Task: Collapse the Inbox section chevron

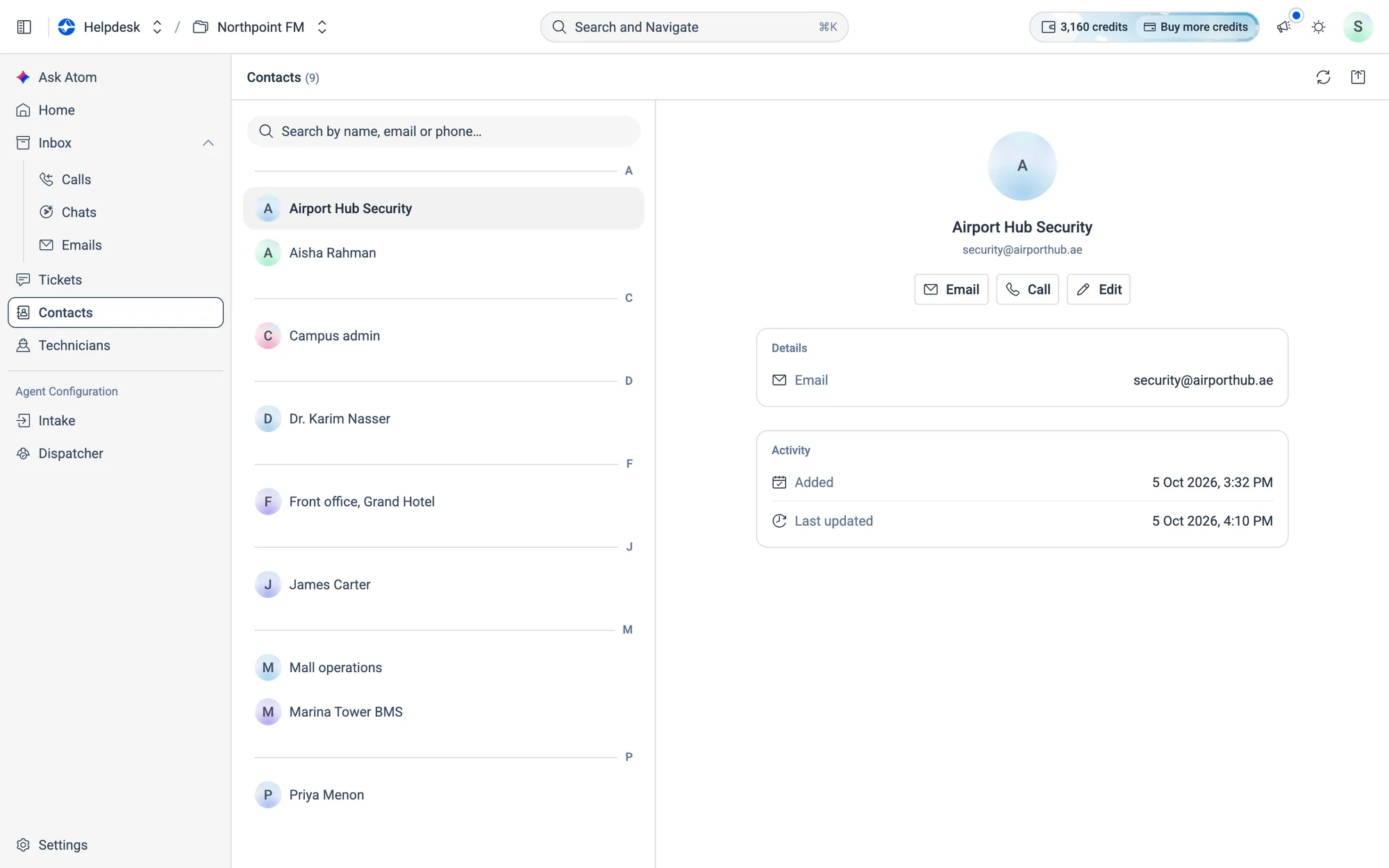Action: click(x=208, y=142)
